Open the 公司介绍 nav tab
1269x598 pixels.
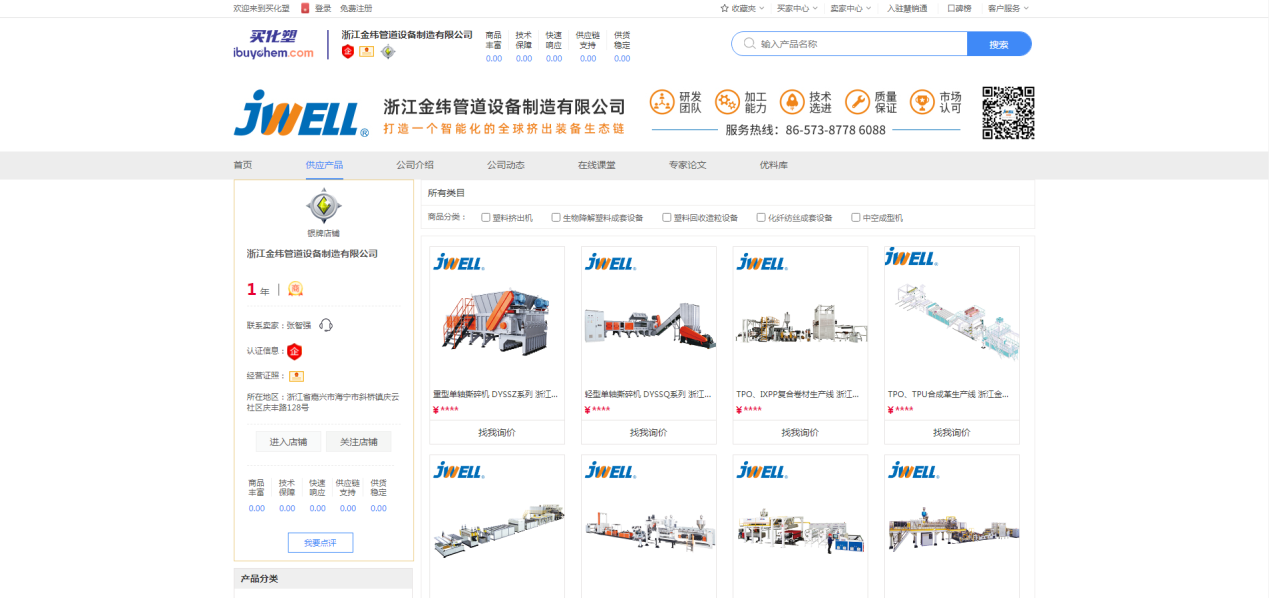point(415,165)
